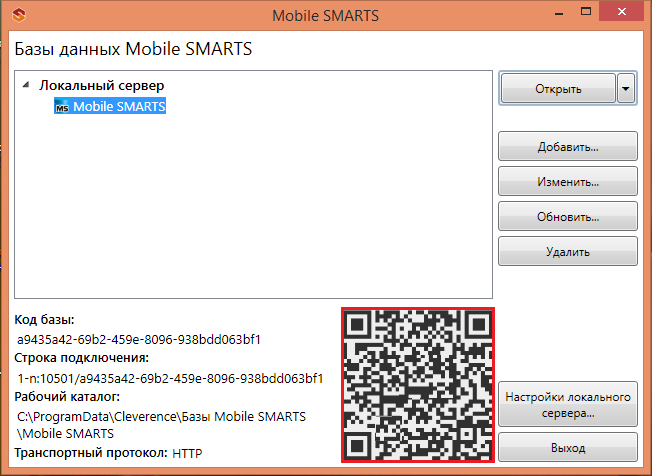Click the working folder path C:\ProgramData\Cleverence
Viewport: 652px width, 476px height.
(161, 425)
